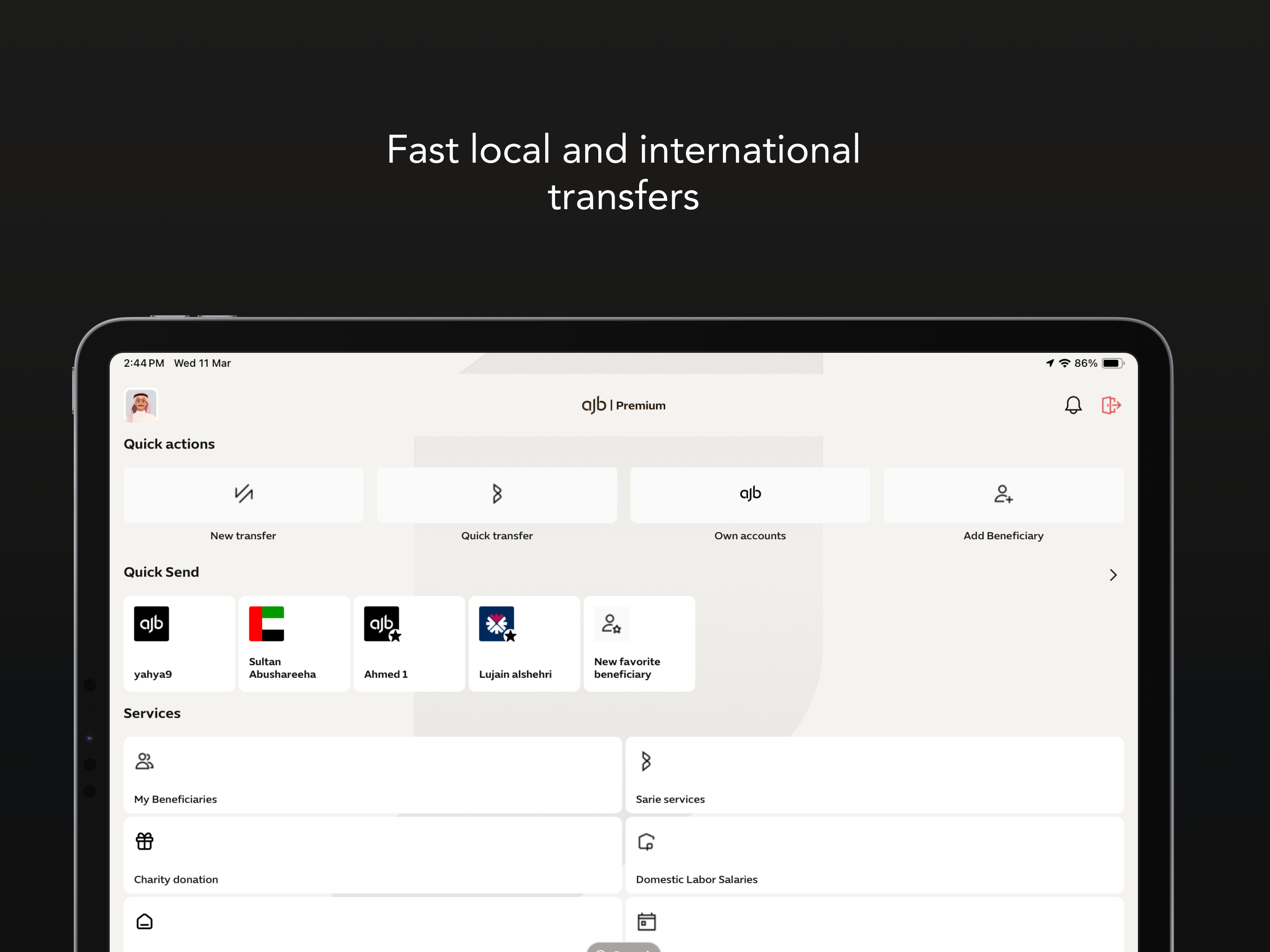
Task: Click the Lujain alshehri name text
Action: [x=515, y=674]
